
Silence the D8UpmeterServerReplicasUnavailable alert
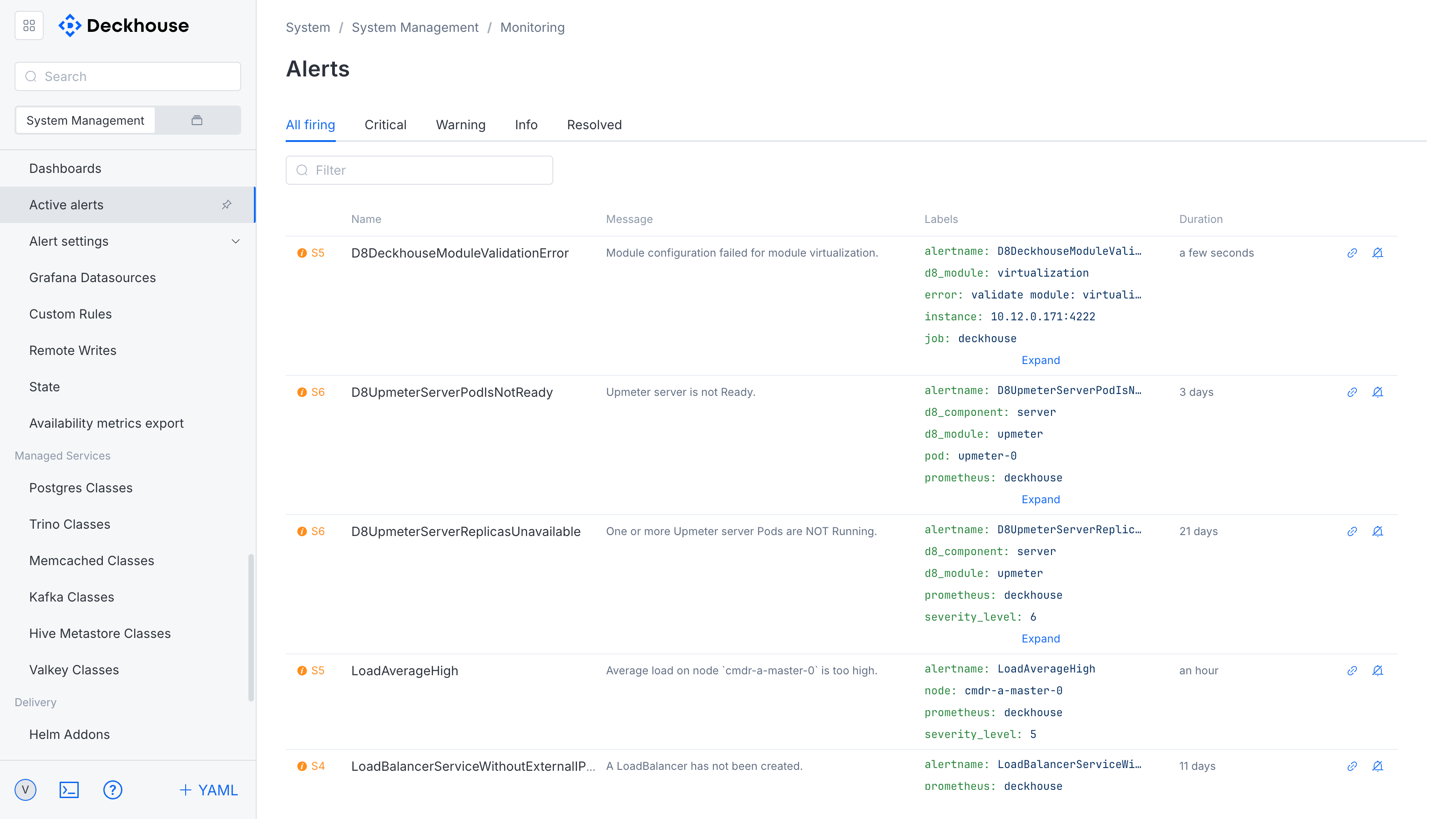point(1377,531)
